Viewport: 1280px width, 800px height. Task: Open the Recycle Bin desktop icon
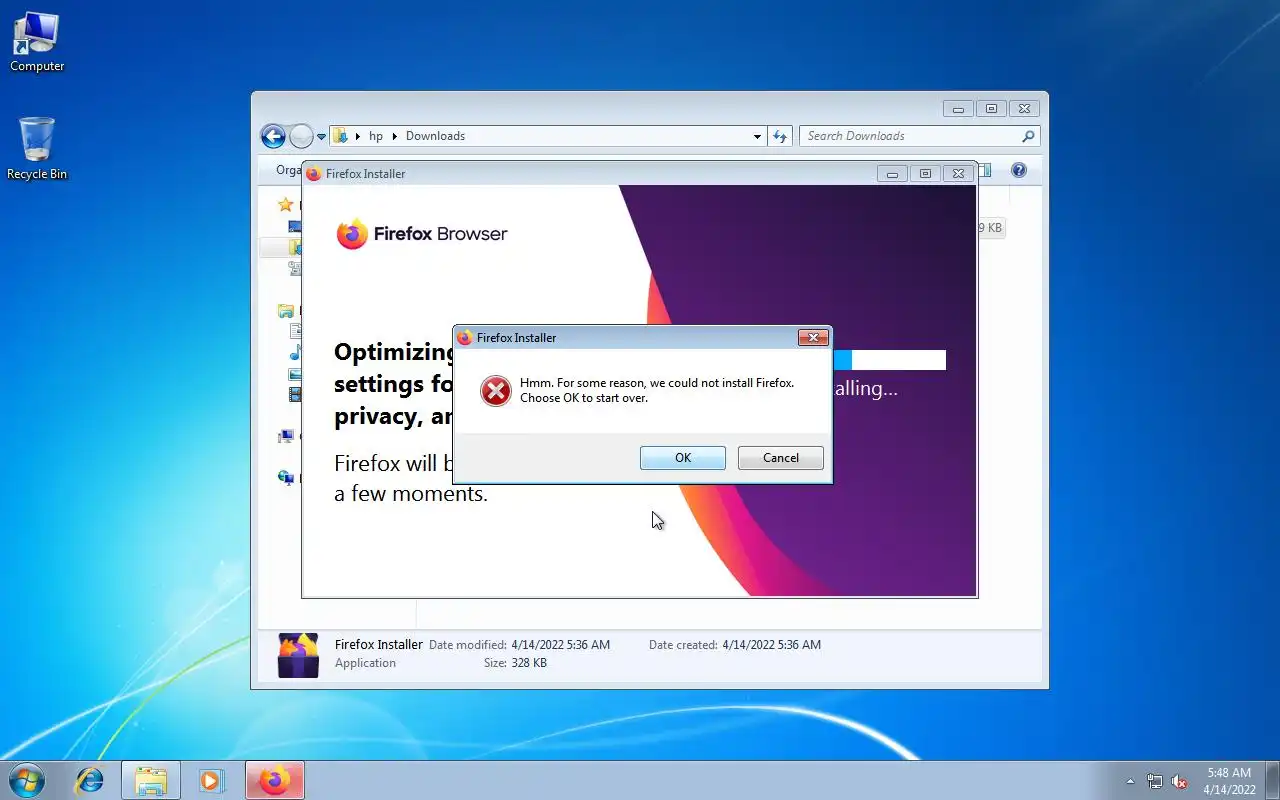[x=37, y=148]
